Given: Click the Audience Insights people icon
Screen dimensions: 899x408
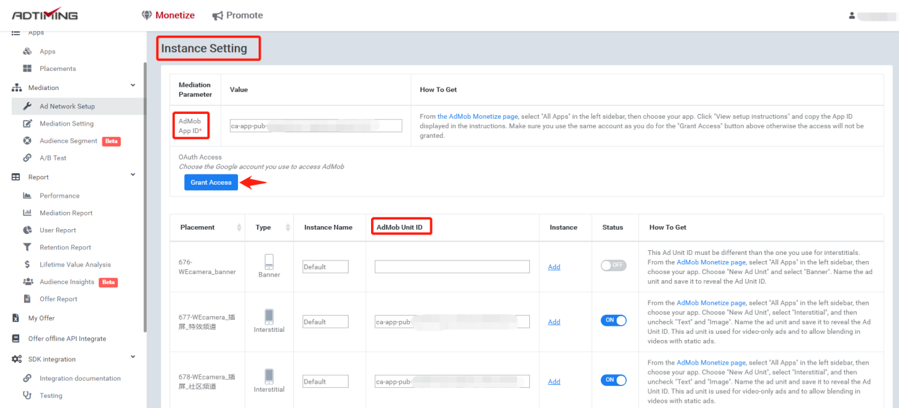Looking at the screenshot, I should coord(27,282).
